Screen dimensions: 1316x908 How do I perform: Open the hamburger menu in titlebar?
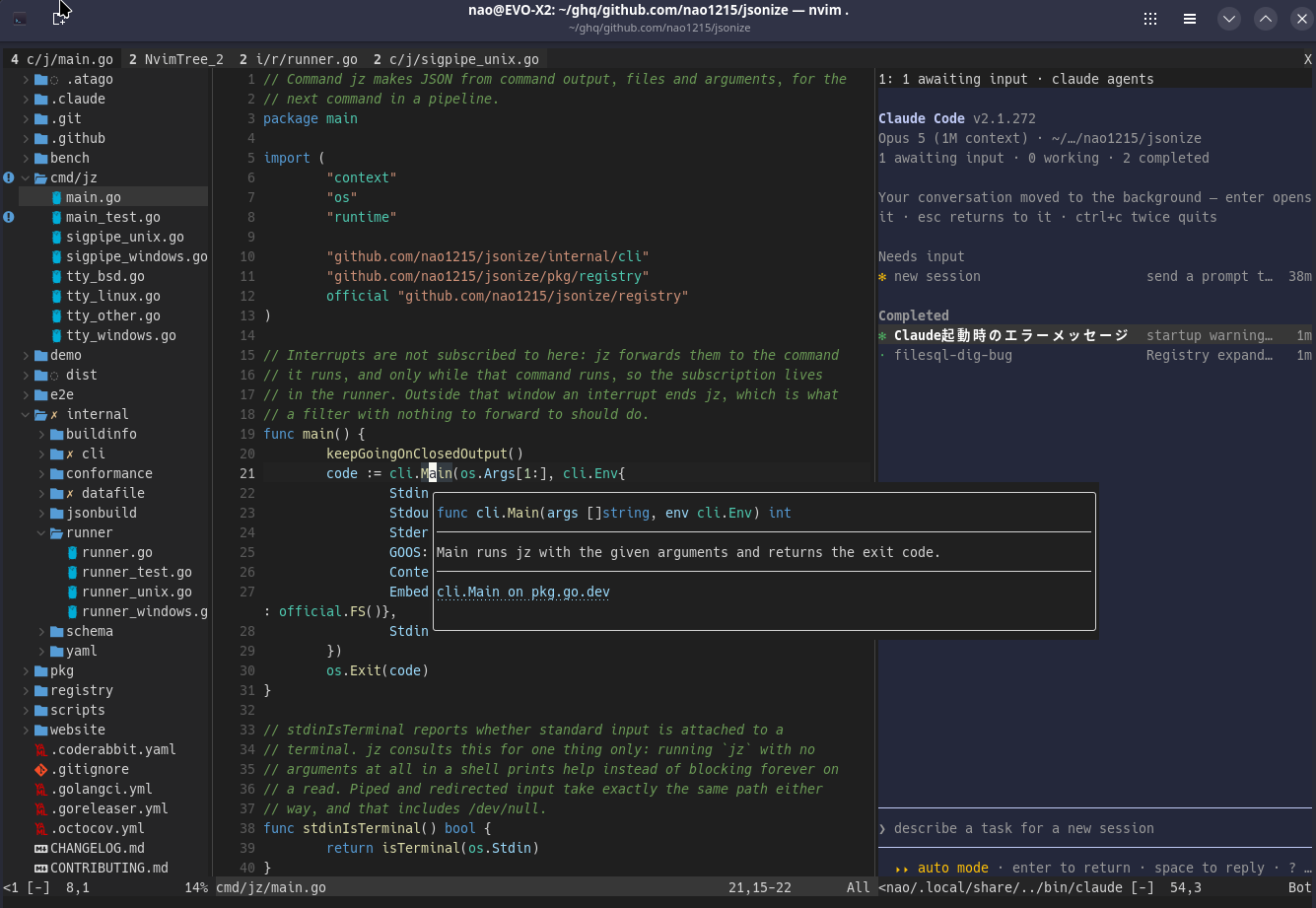point(1190,19)
